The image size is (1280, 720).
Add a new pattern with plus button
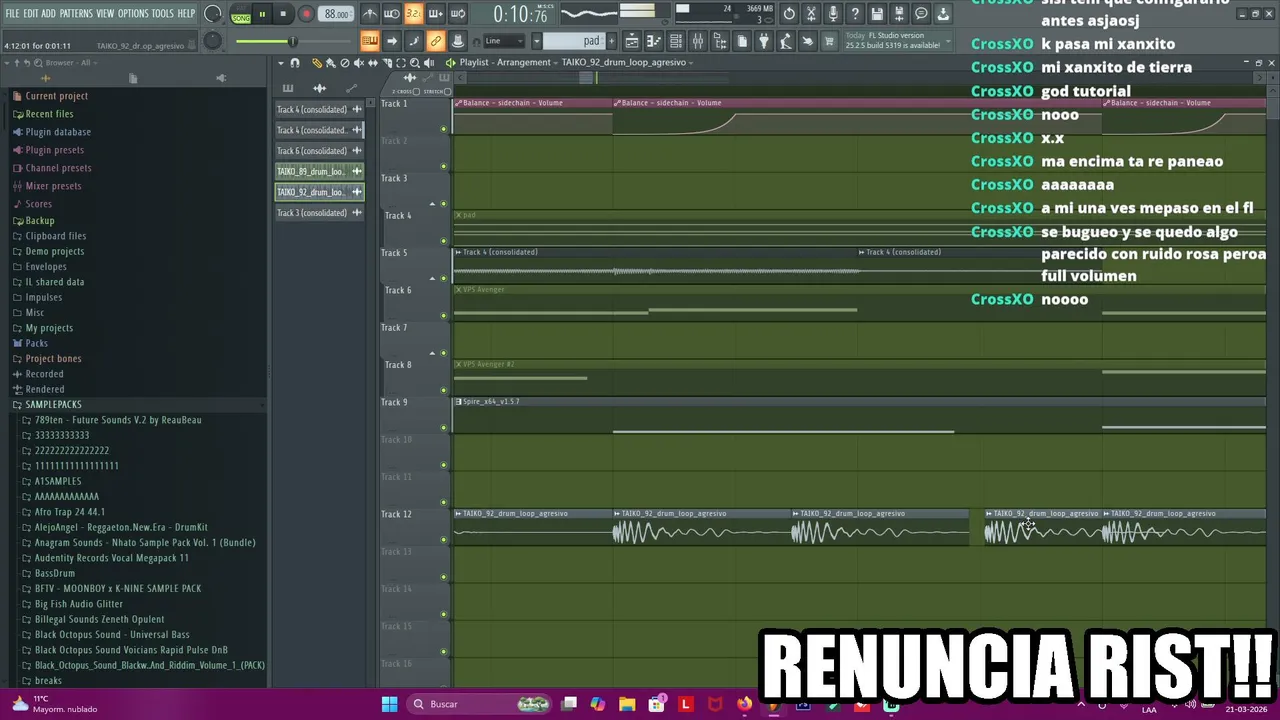(x=610, y=41)
